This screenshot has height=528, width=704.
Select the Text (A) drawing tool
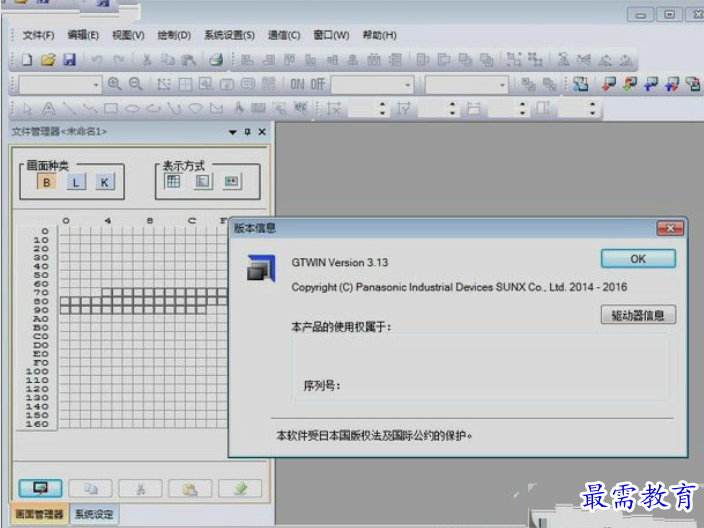(48, 108)
